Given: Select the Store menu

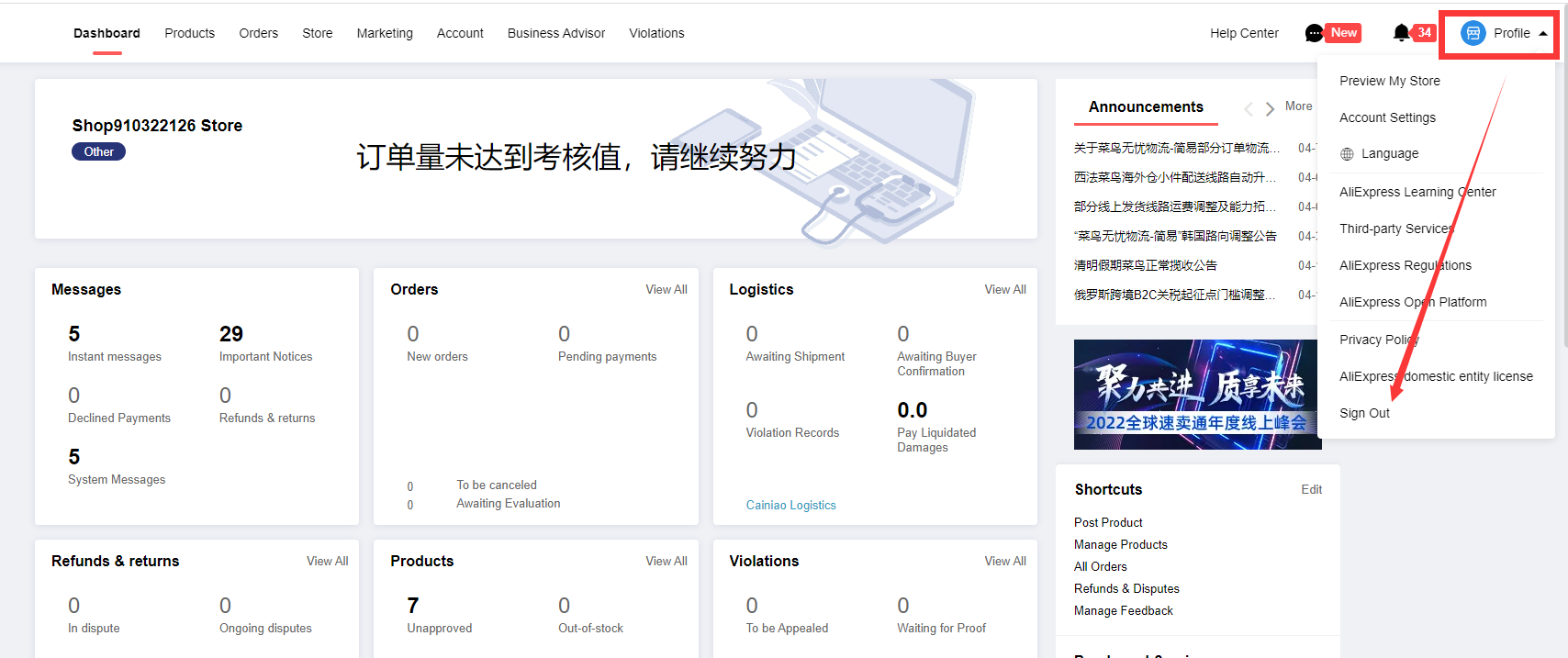Looking at the screenshot, I should [318, 33].
